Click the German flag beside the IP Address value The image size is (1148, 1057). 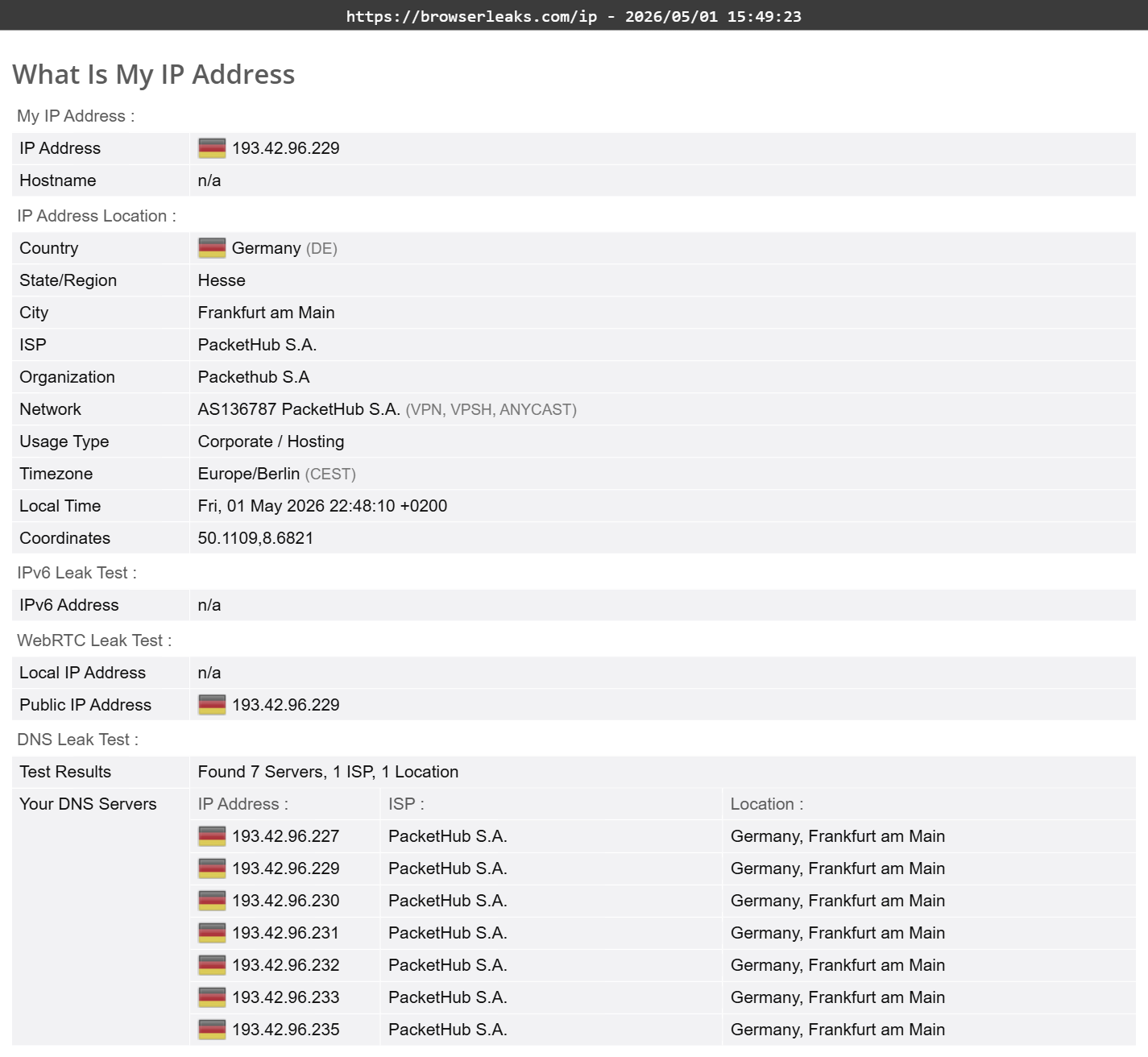click(212, 148)
